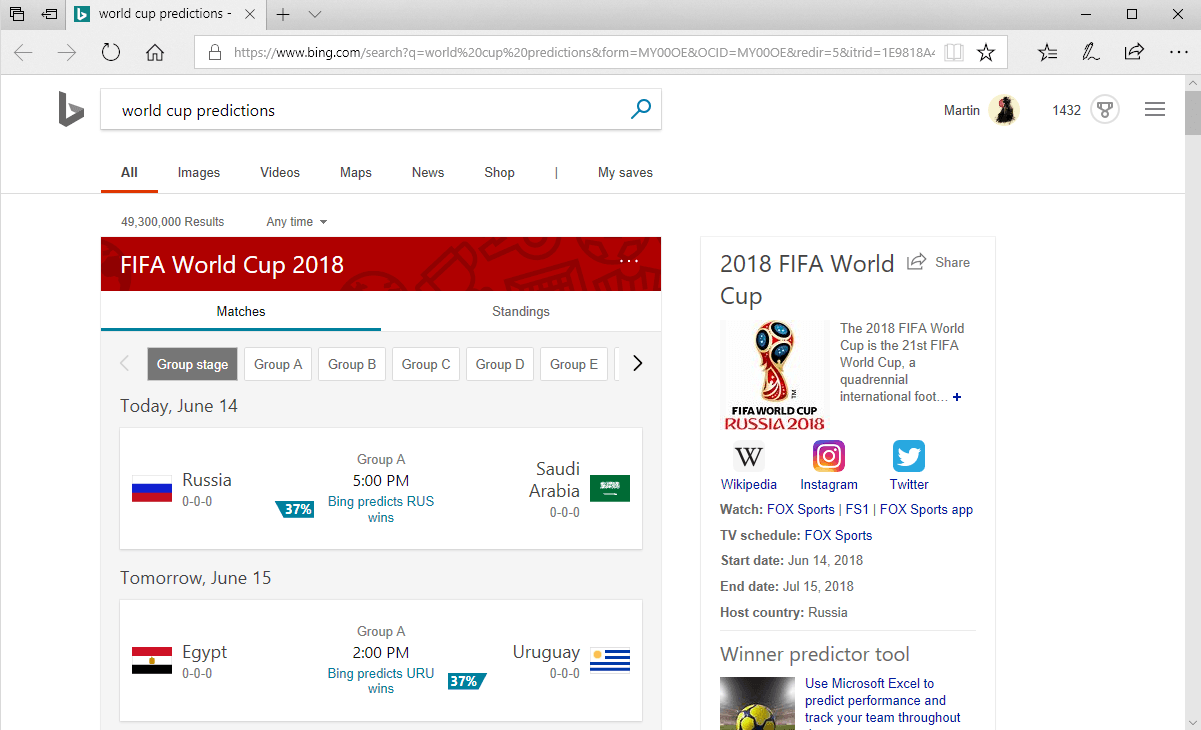Click the browser address bar URL
Image resolution: width=1201 pixels, height=730 pixels.
pos(584,53)
